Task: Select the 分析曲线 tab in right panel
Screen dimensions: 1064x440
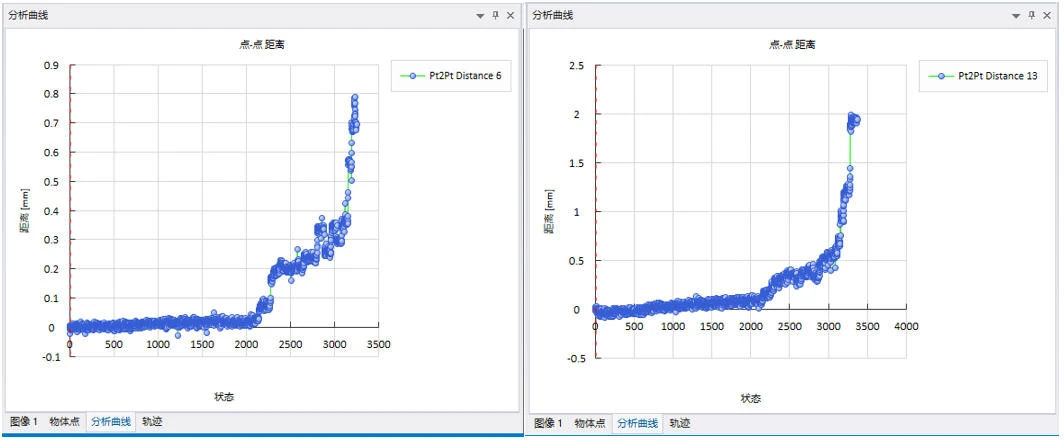Action: pyautogui.click(x=636, y=424)
